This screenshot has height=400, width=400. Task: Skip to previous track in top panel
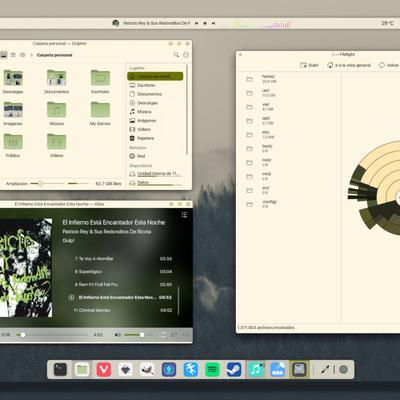[196, 23]
